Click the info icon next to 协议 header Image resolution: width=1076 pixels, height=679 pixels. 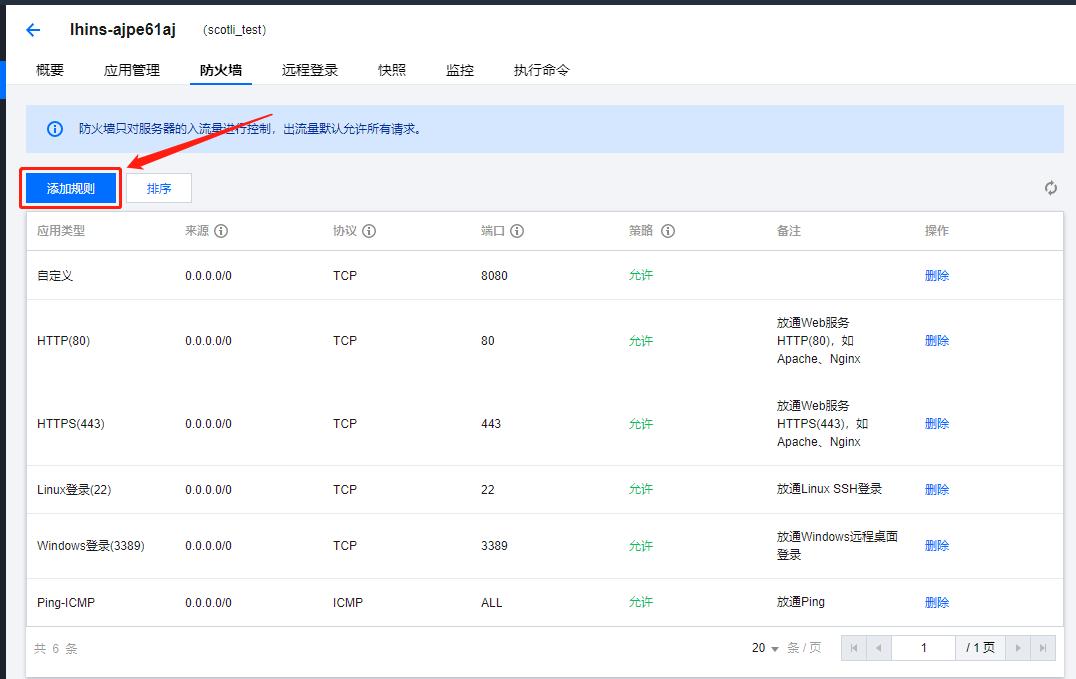pyautogui.click(x=367, y=231)
